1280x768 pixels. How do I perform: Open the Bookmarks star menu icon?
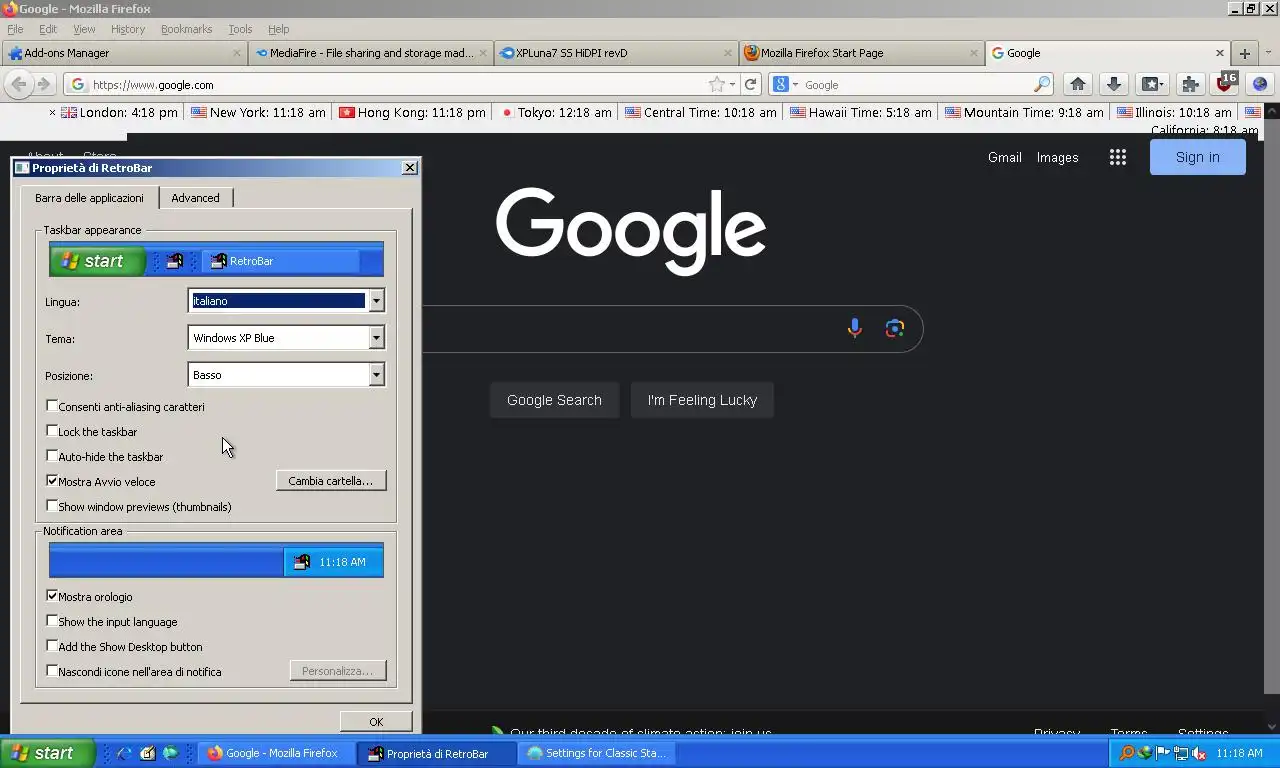pos(1152,85)
